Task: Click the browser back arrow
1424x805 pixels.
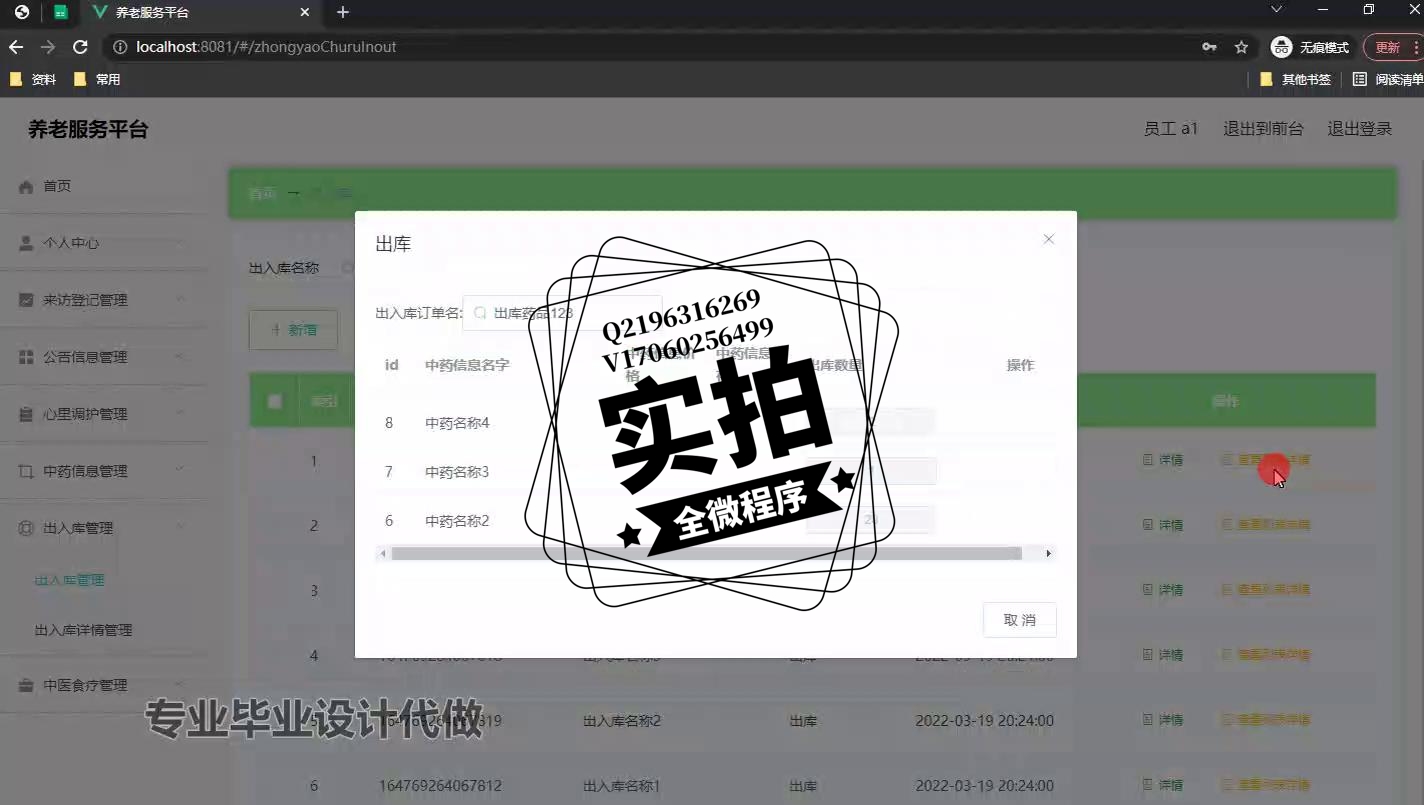Action: coord(16,47)
